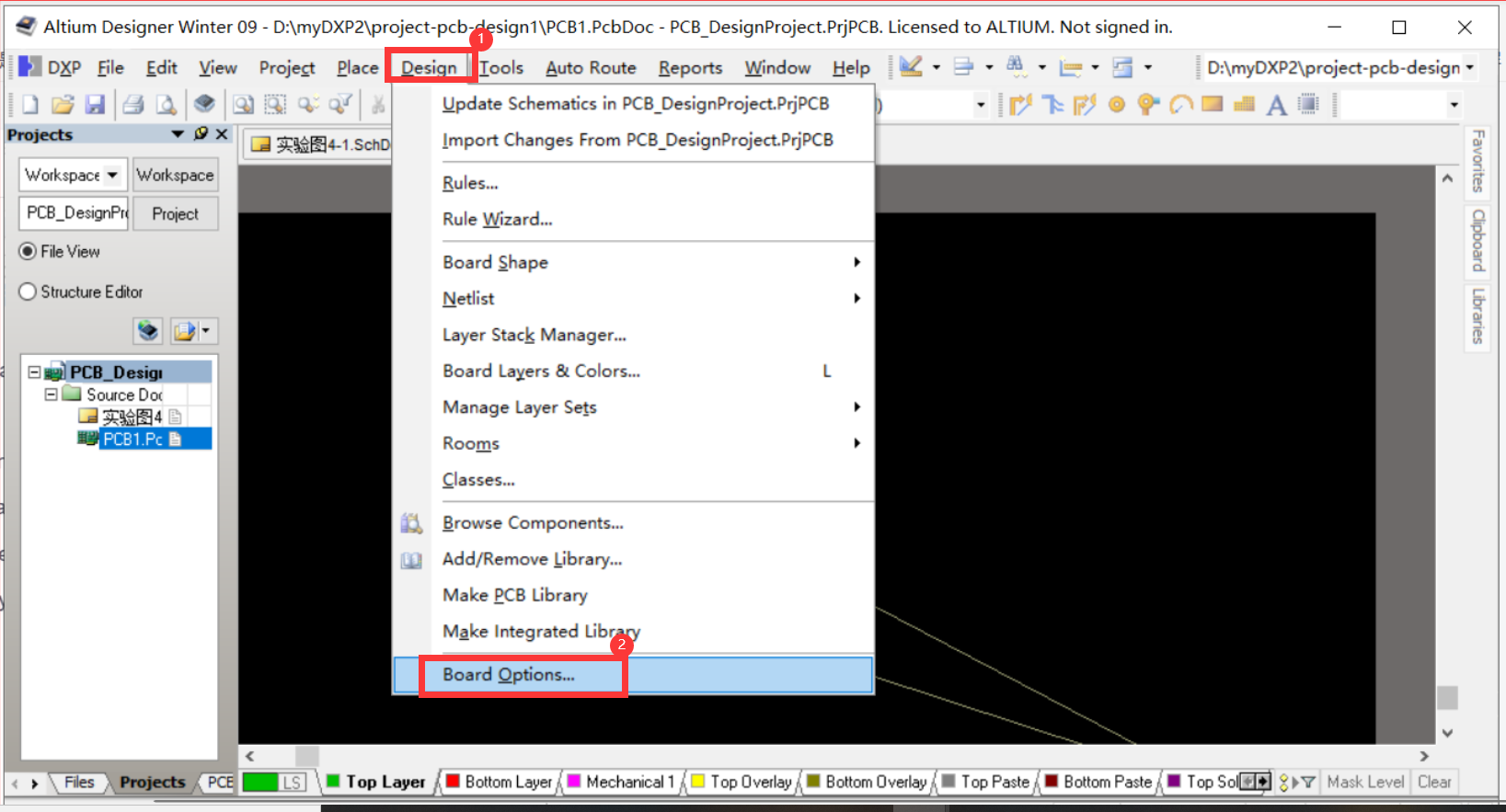Click the new document icon

[x=29, y=105]
